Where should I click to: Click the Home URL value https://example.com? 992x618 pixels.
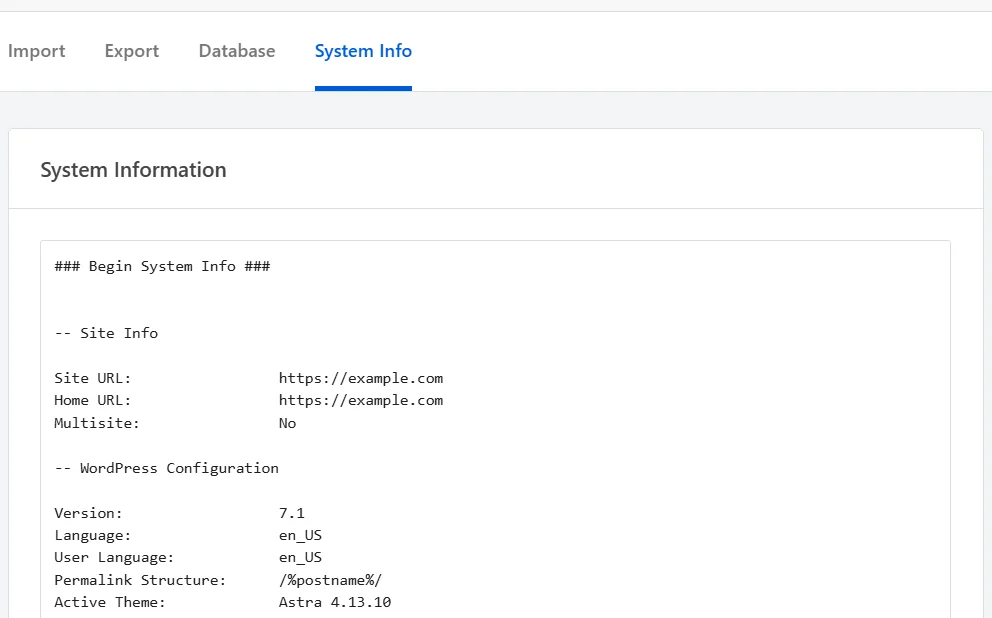click(361, 400)
